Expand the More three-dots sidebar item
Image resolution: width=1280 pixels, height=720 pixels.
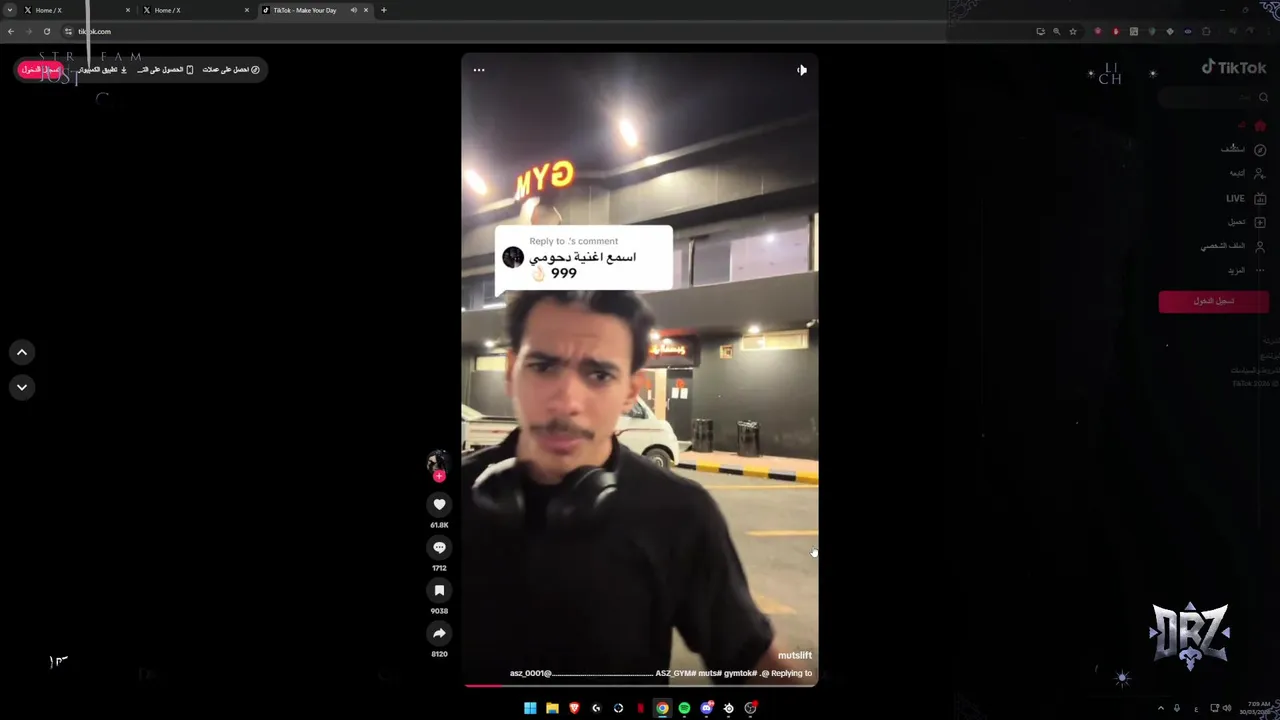point(1247,270)
